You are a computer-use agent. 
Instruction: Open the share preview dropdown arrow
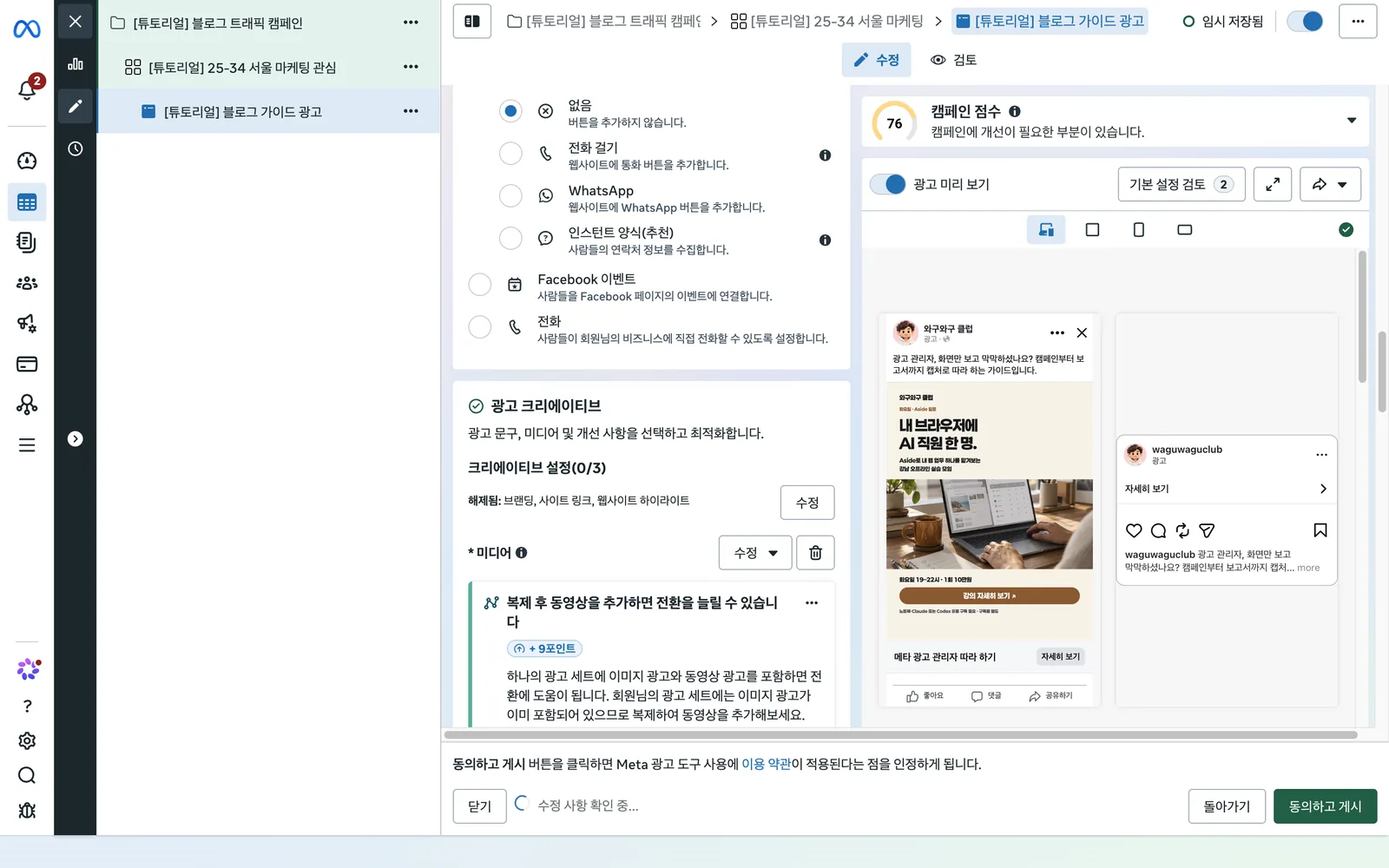(x=1342, y=184)
